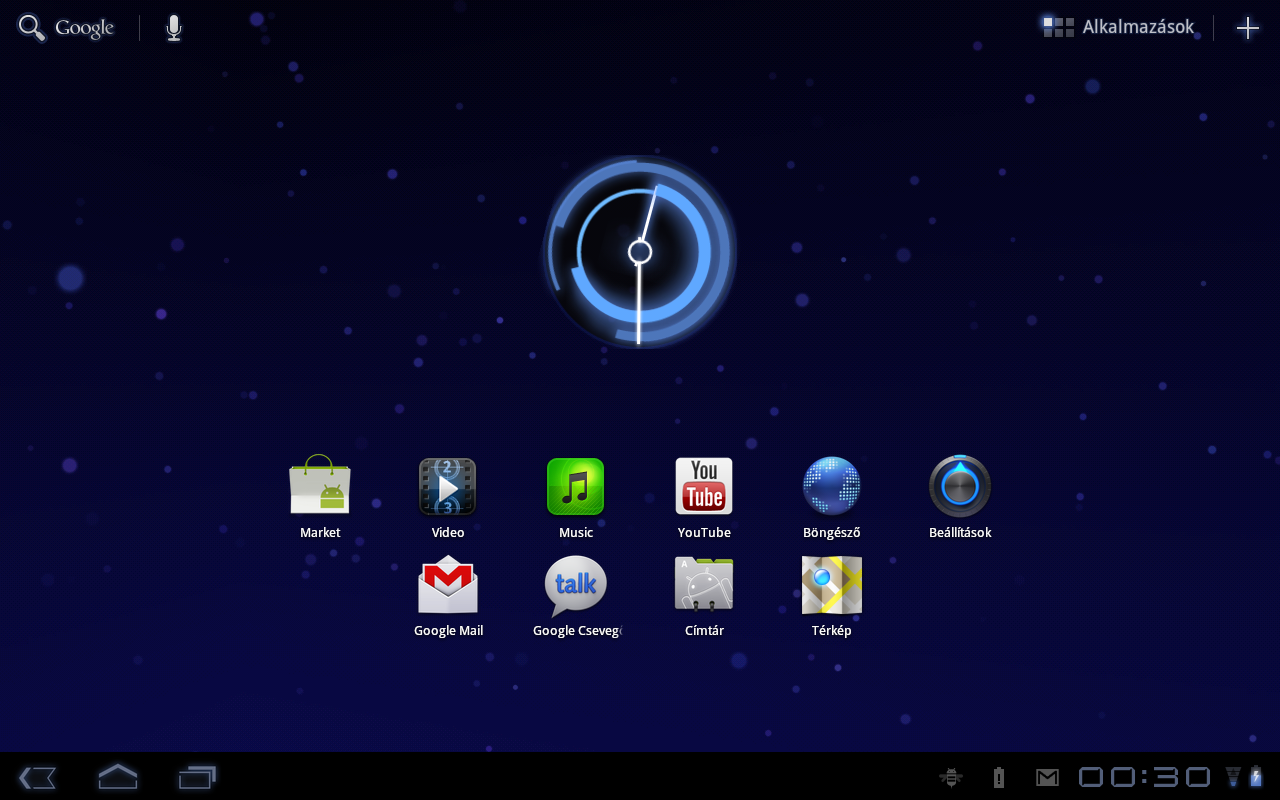Launch the Video app
The width and height of the screenshot is (1280, 800).
tap(448, 497)
